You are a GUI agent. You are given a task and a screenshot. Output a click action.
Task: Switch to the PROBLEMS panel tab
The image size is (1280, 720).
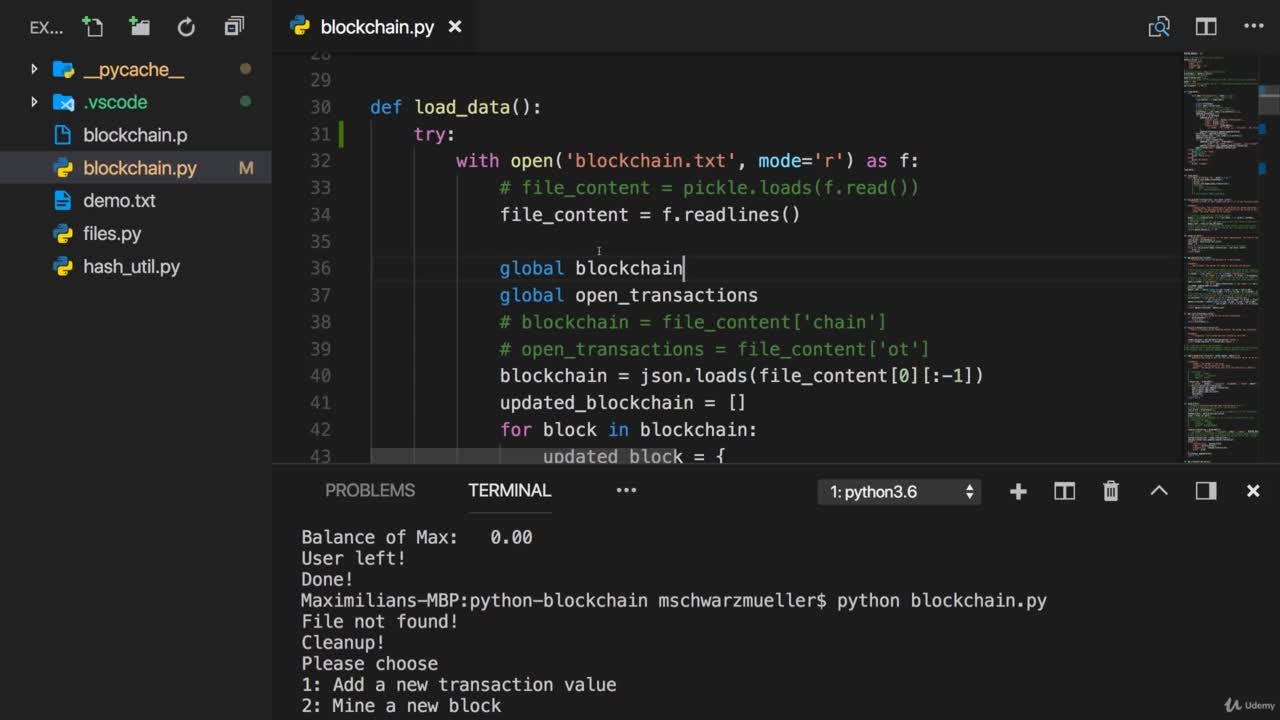(370, 490)
